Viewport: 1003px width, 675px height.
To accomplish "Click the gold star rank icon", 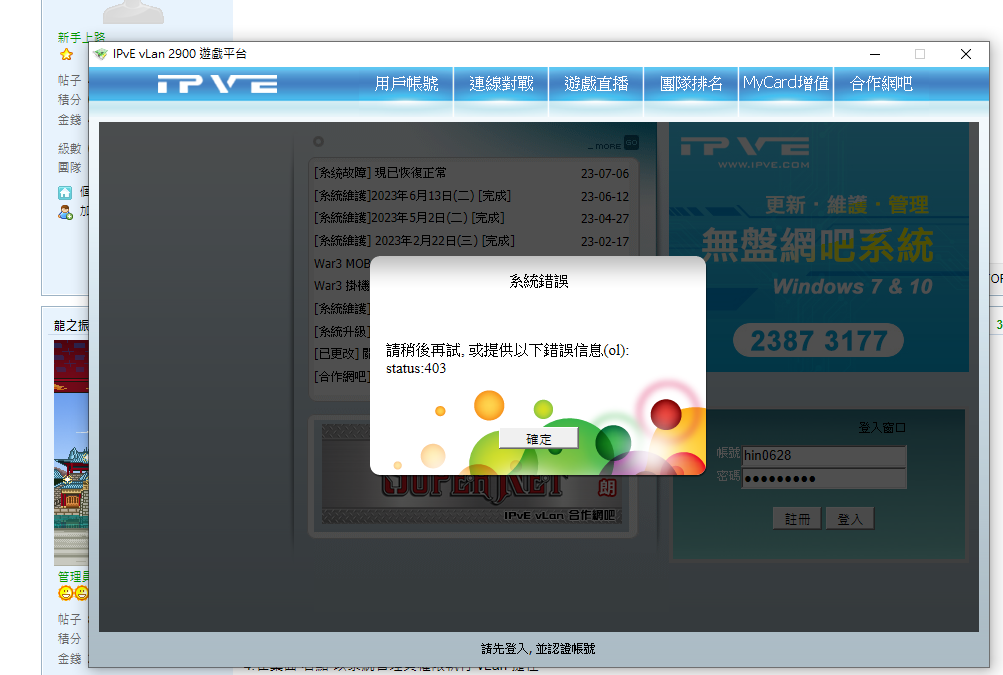I will coord(67,55).
